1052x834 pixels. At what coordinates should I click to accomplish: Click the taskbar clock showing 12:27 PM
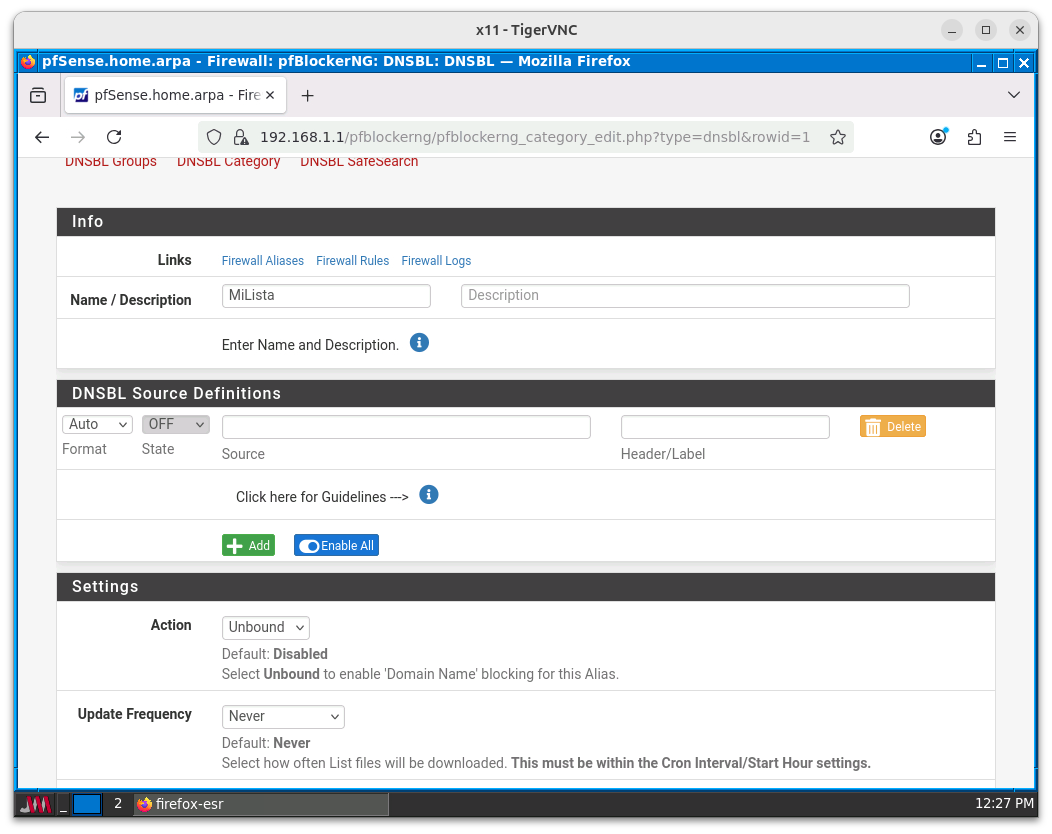point(1004,803)
